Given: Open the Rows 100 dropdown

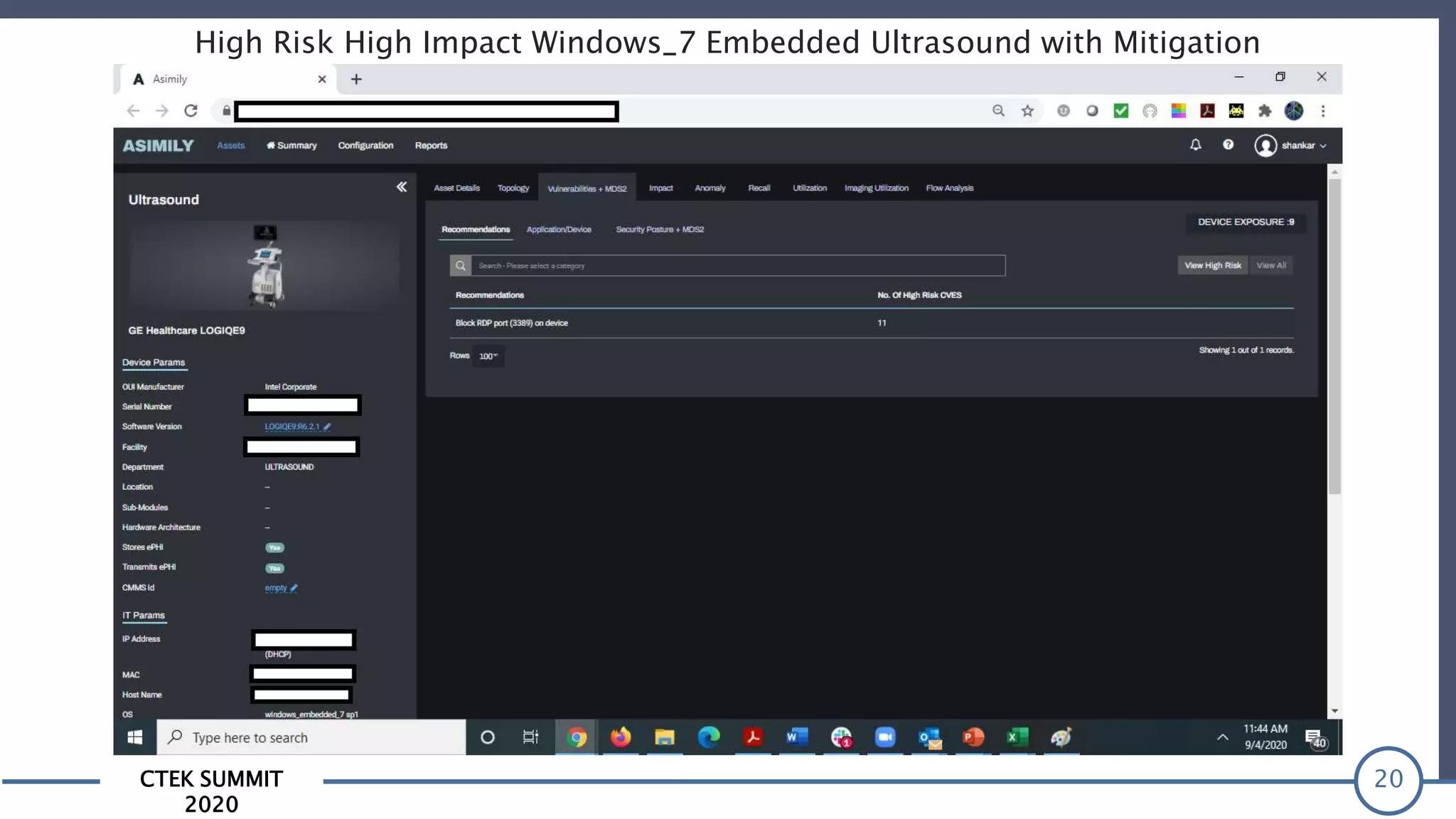Looking at the screenshot, I should 488,356.
